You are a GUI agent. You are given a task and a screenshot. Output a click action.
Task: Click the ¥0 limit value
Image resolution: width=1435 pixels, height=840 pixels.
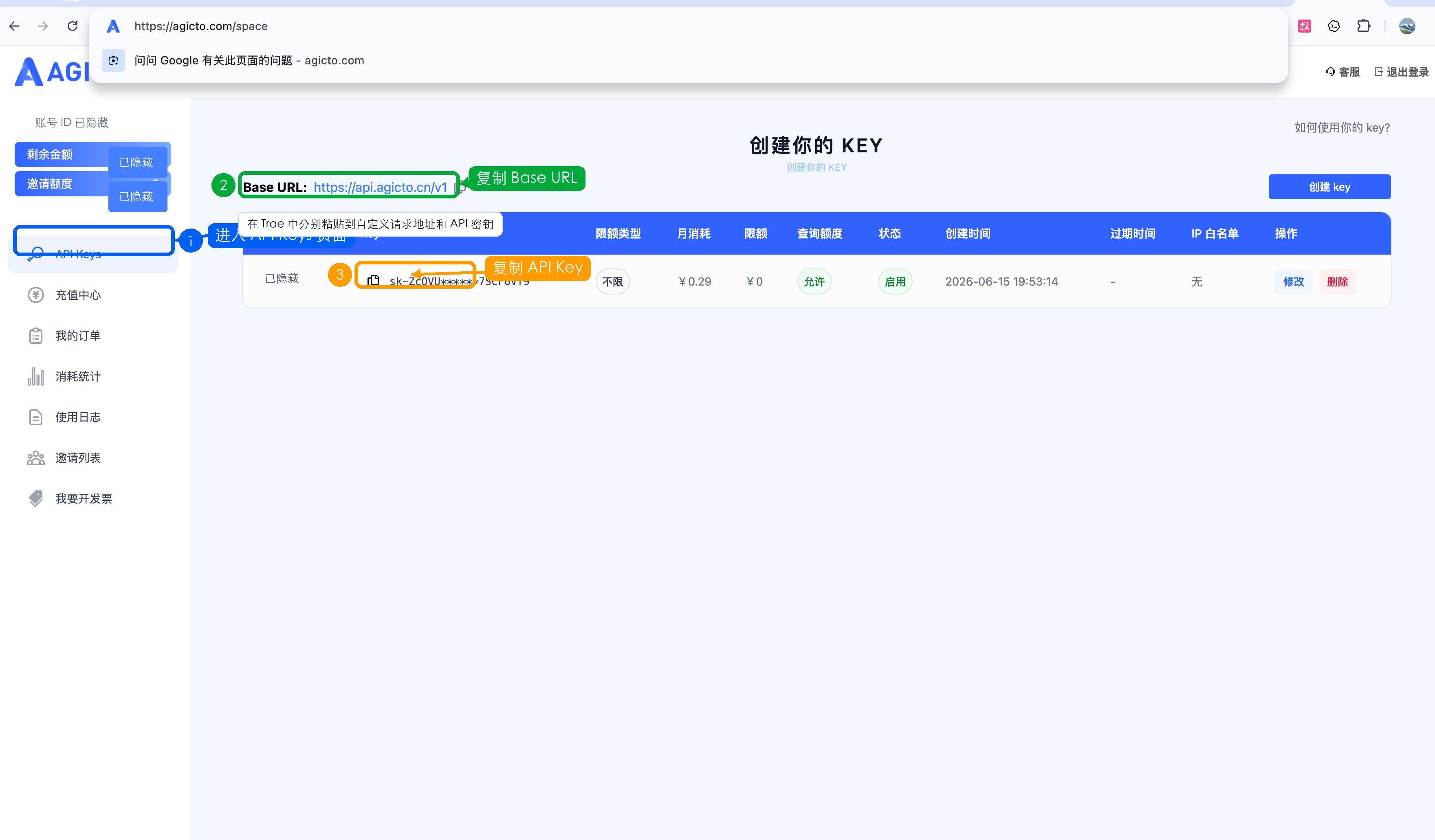(x=755, y=281)
